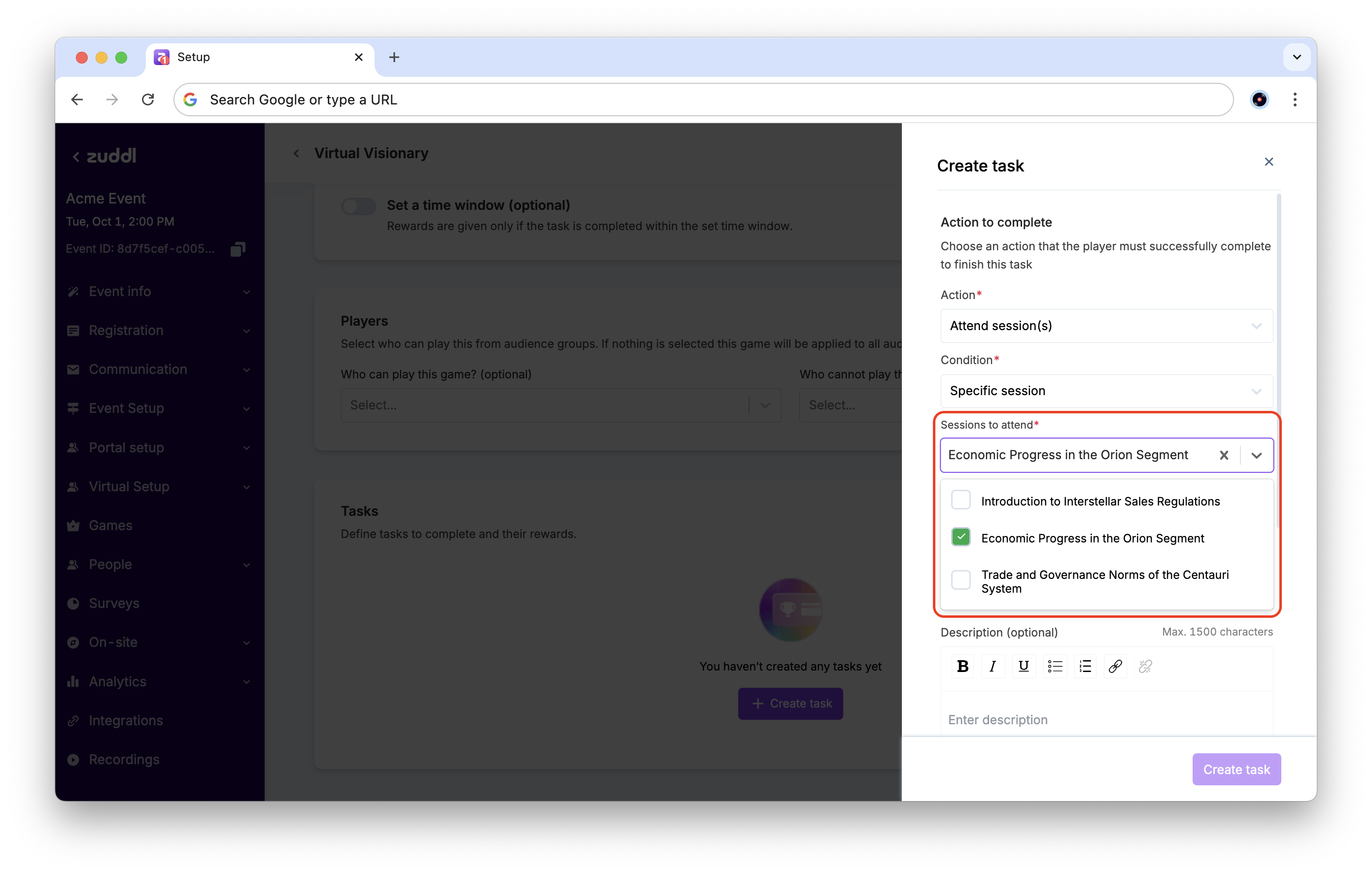Copy the Event ID to clipboard
This screenshot has height=874, width=1372.
[x=238, y=249]
